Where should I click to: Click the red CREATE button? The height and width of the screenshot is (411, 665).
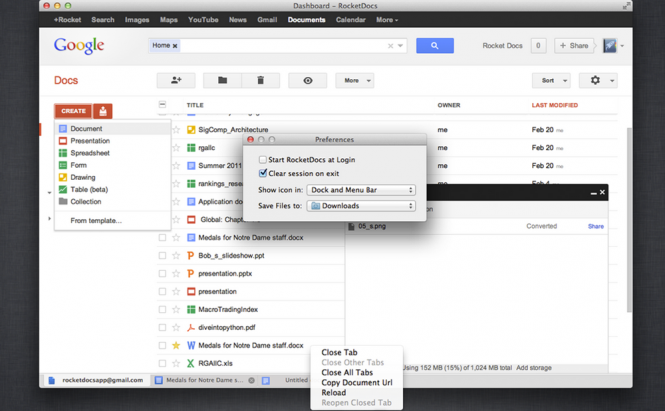point(73,111)
